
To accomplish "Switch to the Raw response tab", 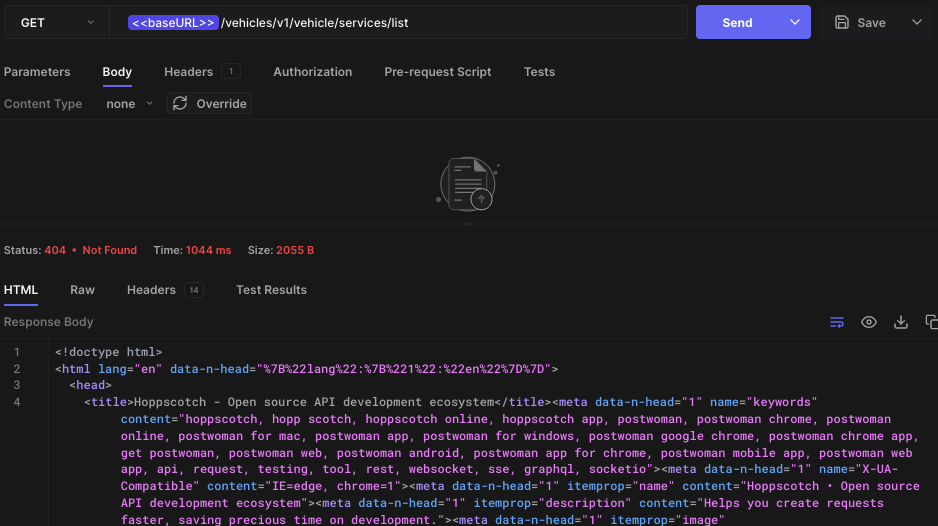I will (x=83, y=290).
